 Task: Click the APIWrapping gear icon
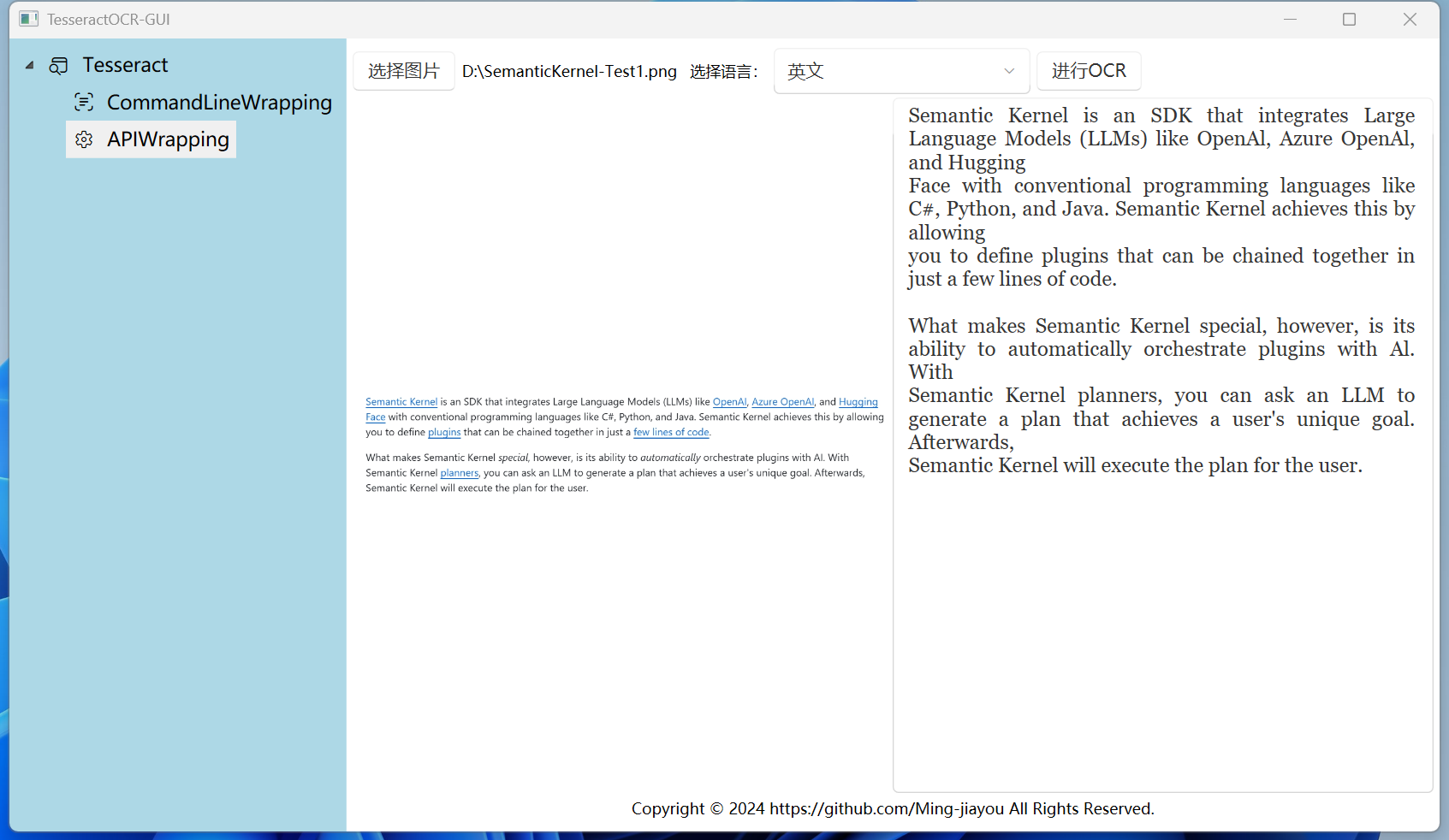84,139
